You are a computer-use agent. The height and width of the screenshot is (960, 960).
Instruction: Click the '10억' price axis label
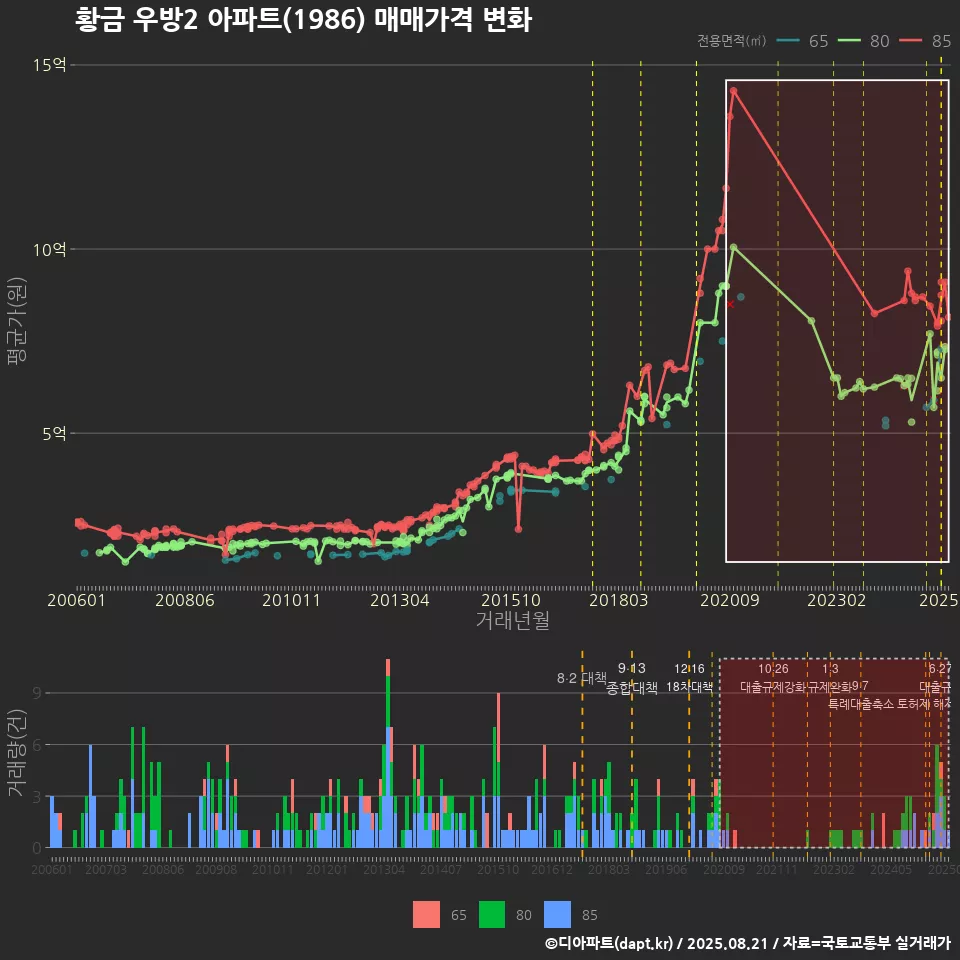[50, 249]
